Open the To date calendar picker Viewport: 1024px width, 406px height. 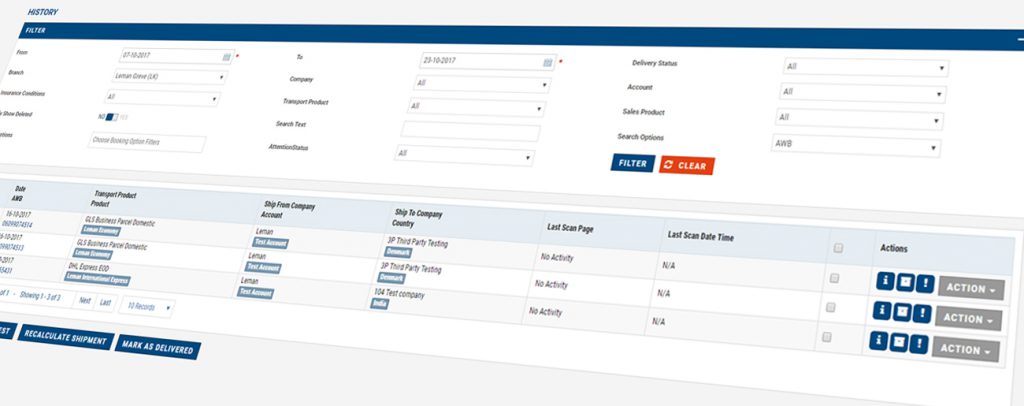(x=548, y=62)
